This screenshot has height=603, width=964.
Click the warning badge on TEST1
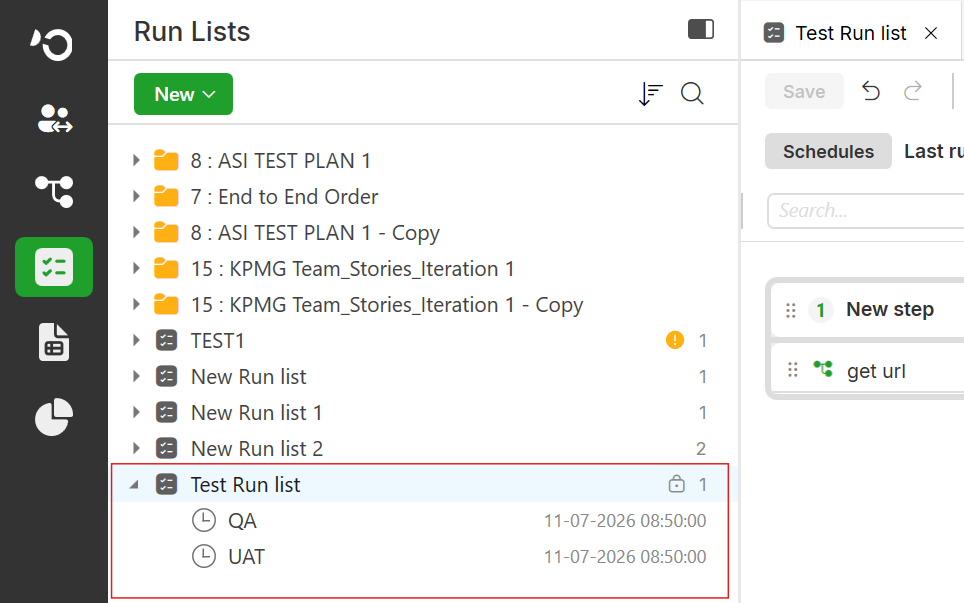click(675, 340)
